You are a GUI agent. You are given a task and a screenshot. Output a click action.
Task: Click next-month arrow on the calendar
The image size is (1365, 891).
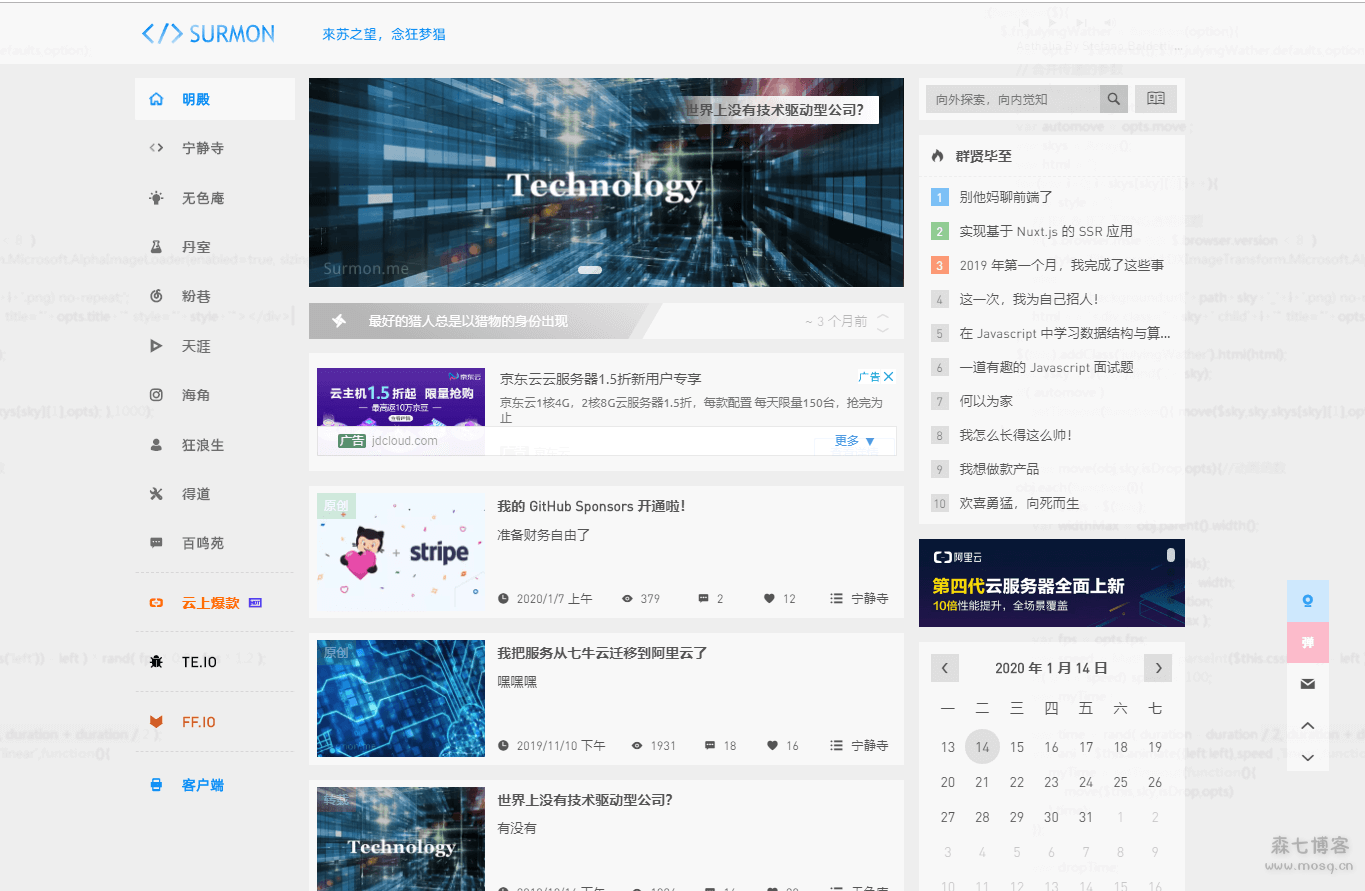(1157, 667)
